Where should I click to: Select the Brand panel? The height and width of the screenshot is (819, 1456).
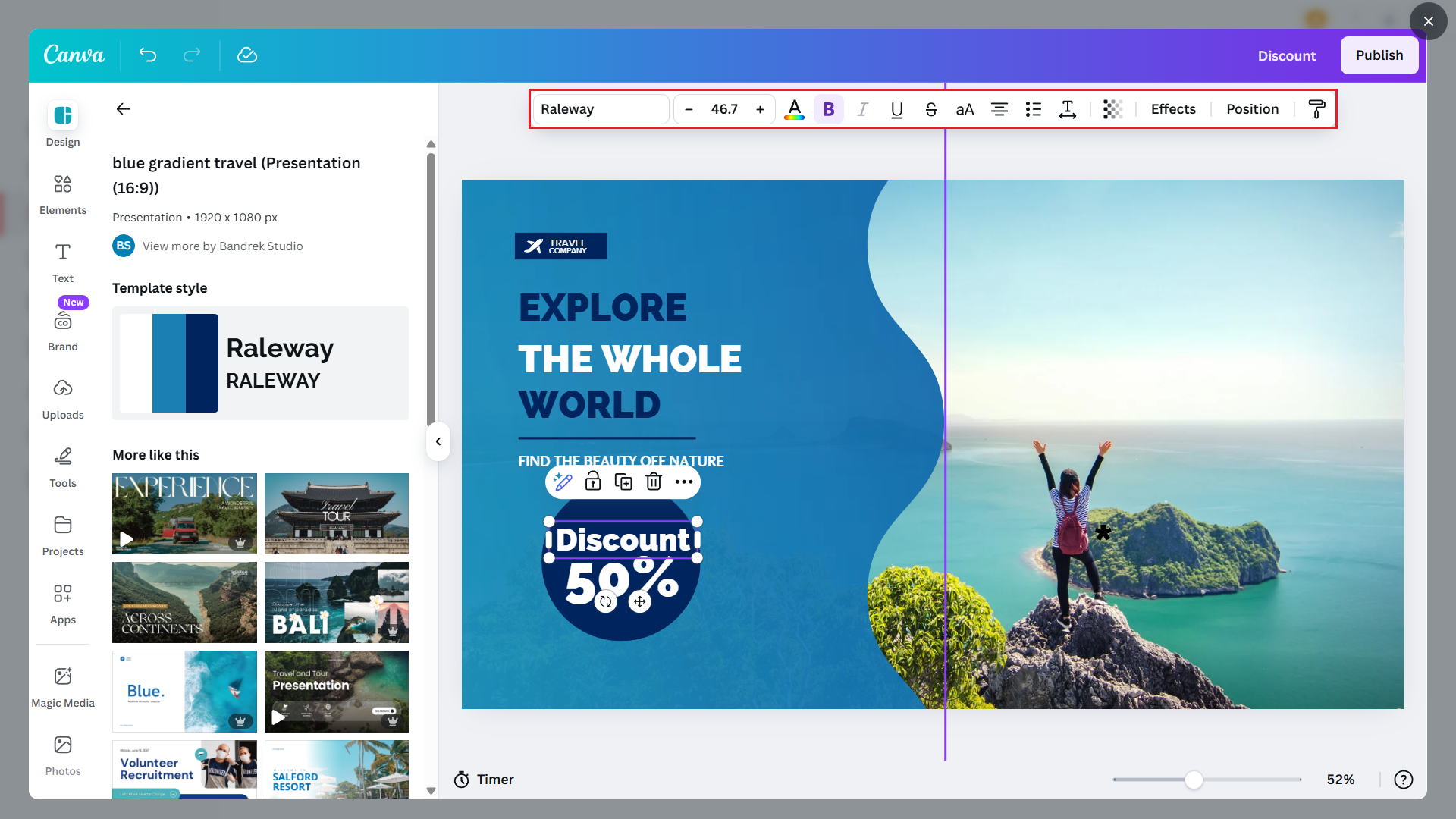point(63,328)
